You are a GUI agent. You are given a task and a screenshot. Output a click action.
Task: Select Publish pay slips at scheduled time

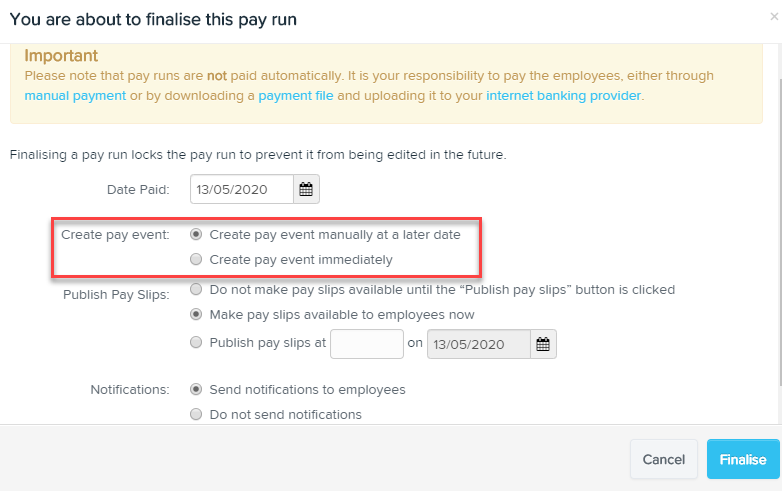click(196, 343)
